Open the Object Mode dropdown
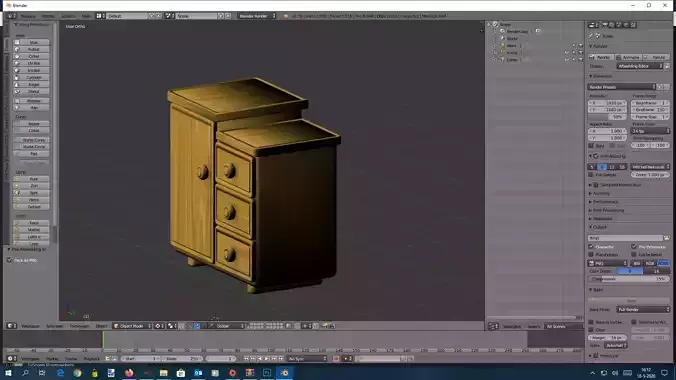Viewport: 676px width, 380px height. (x=132, y=326)
